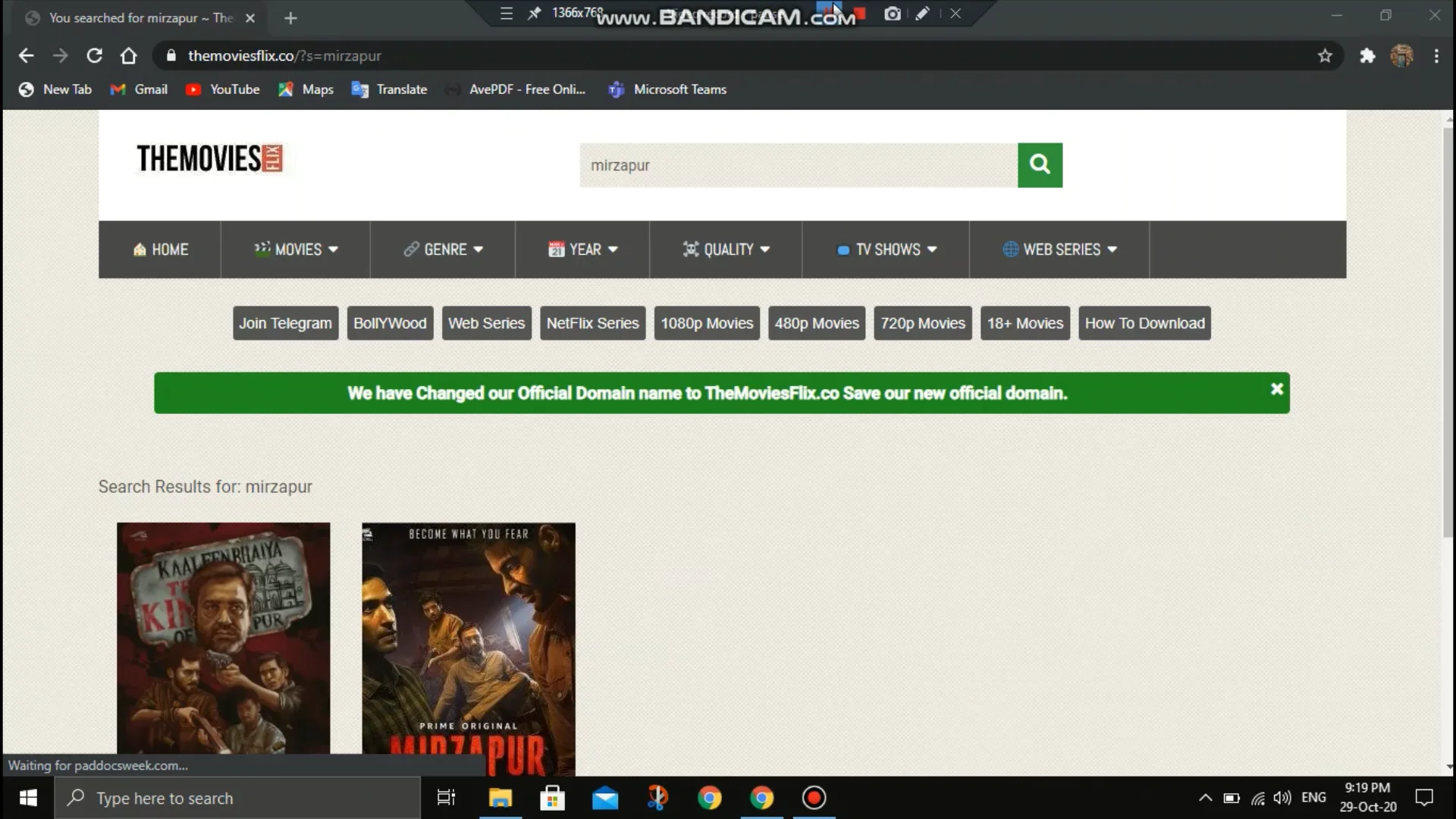The image size is (1456, 819).
Task: Go to browser home icon
Action: pyautogui.click(x=128, y=56)
